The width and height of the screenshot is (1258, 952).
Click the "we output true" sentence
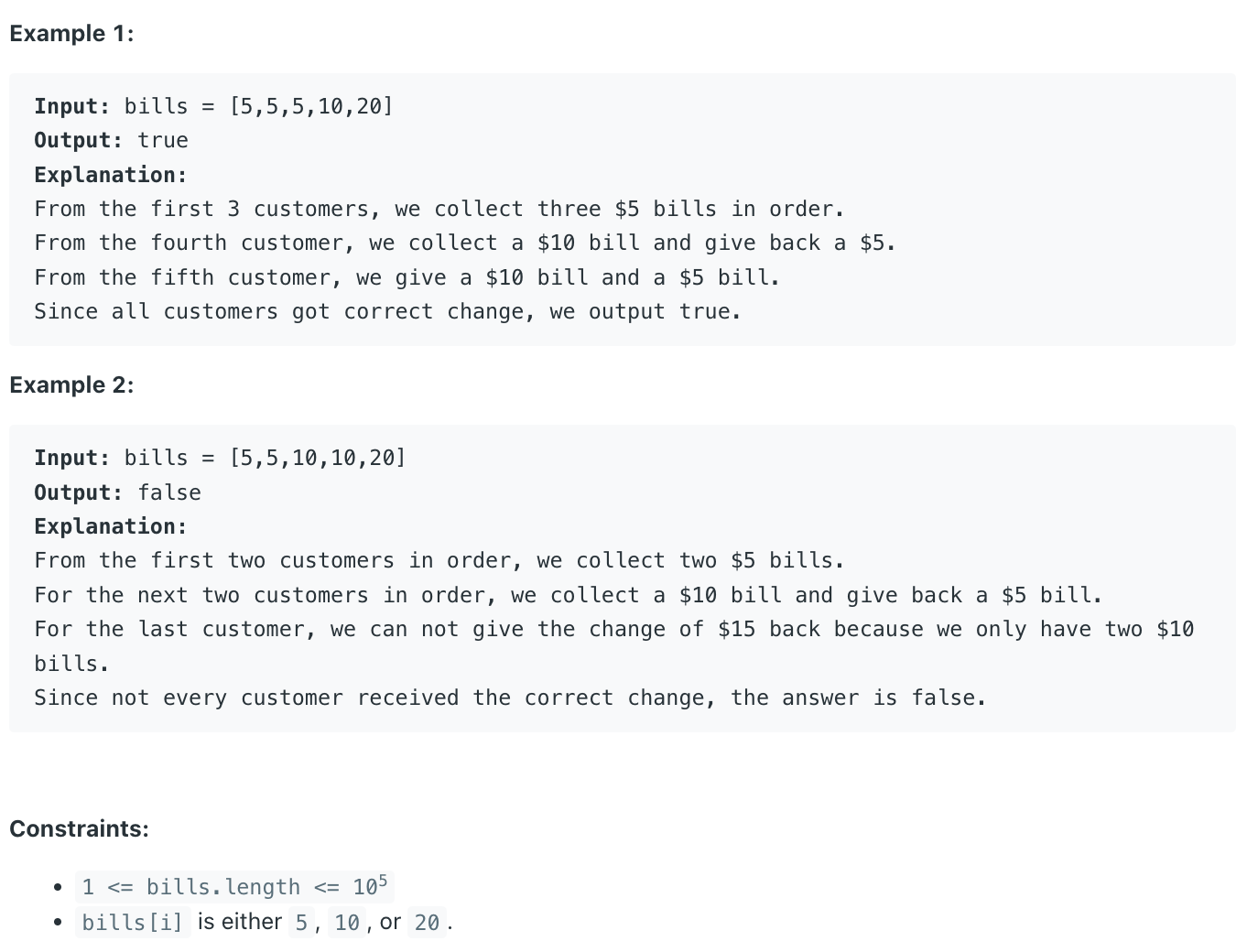point(387,311)
